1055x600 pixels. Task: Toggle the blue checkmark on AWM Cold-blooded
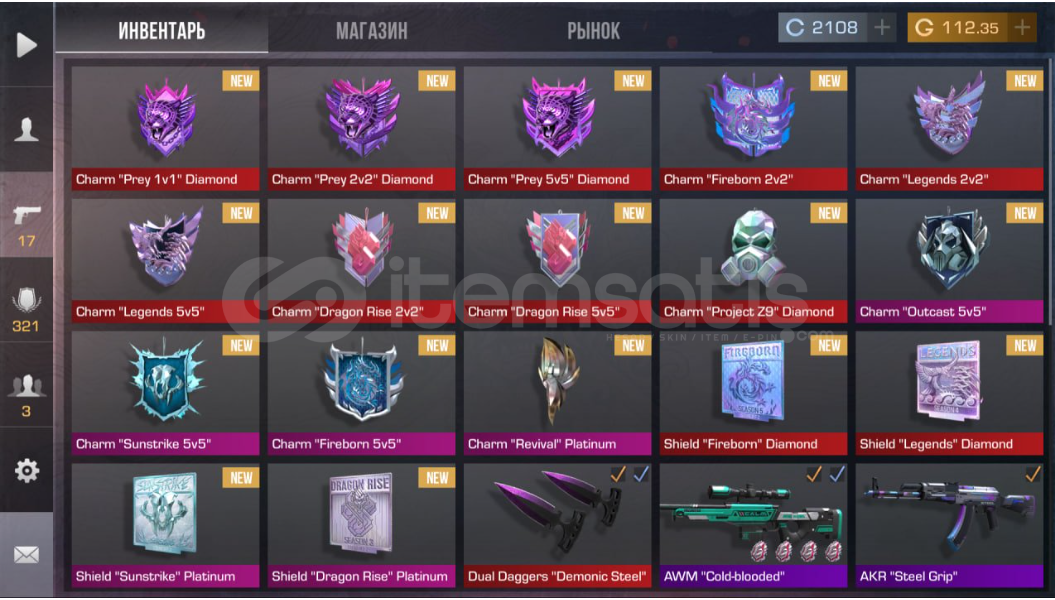(x=836, y=474)
